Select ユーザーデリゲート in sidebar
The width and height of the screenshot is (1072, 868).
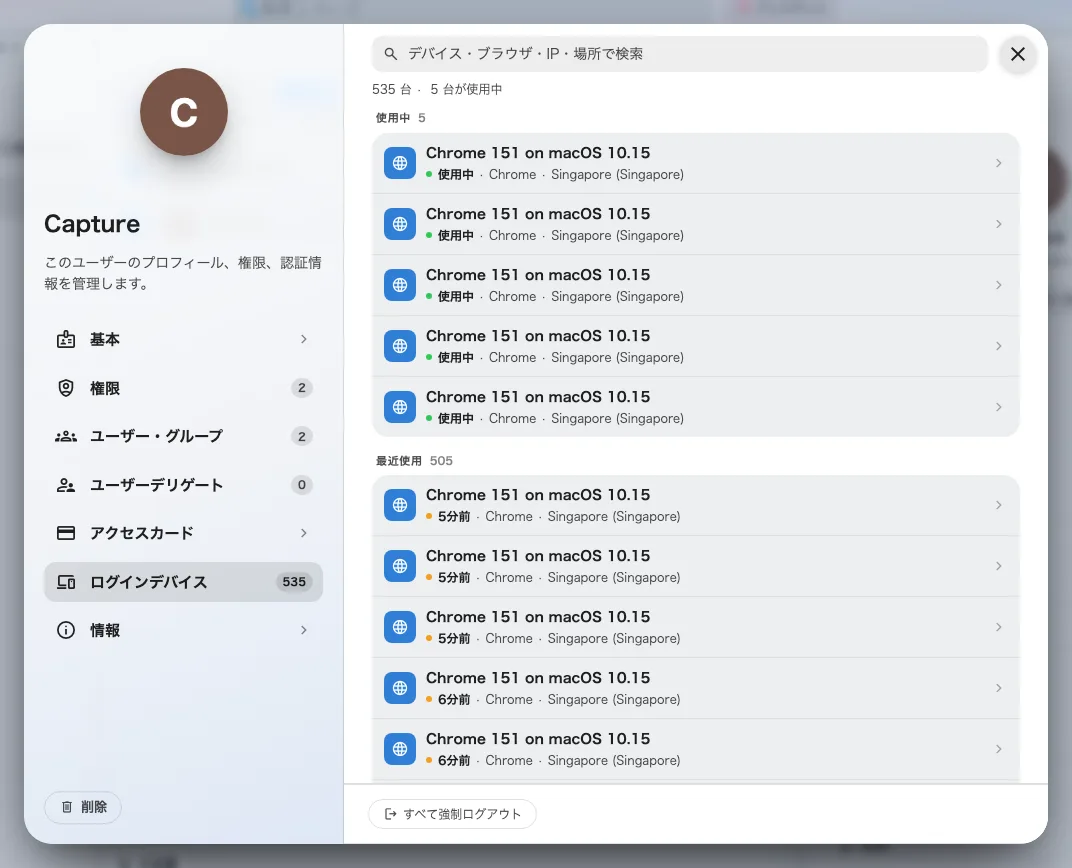(183, 485)
